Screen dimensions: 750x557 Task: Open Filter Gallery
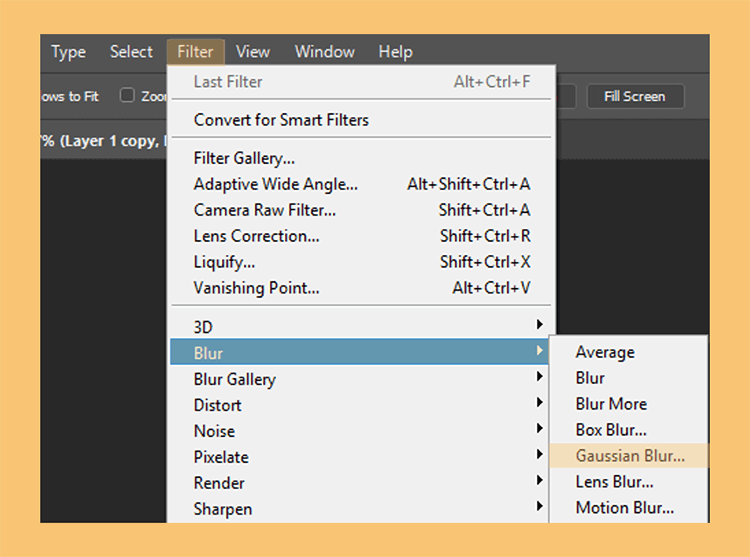click(361, 158)
